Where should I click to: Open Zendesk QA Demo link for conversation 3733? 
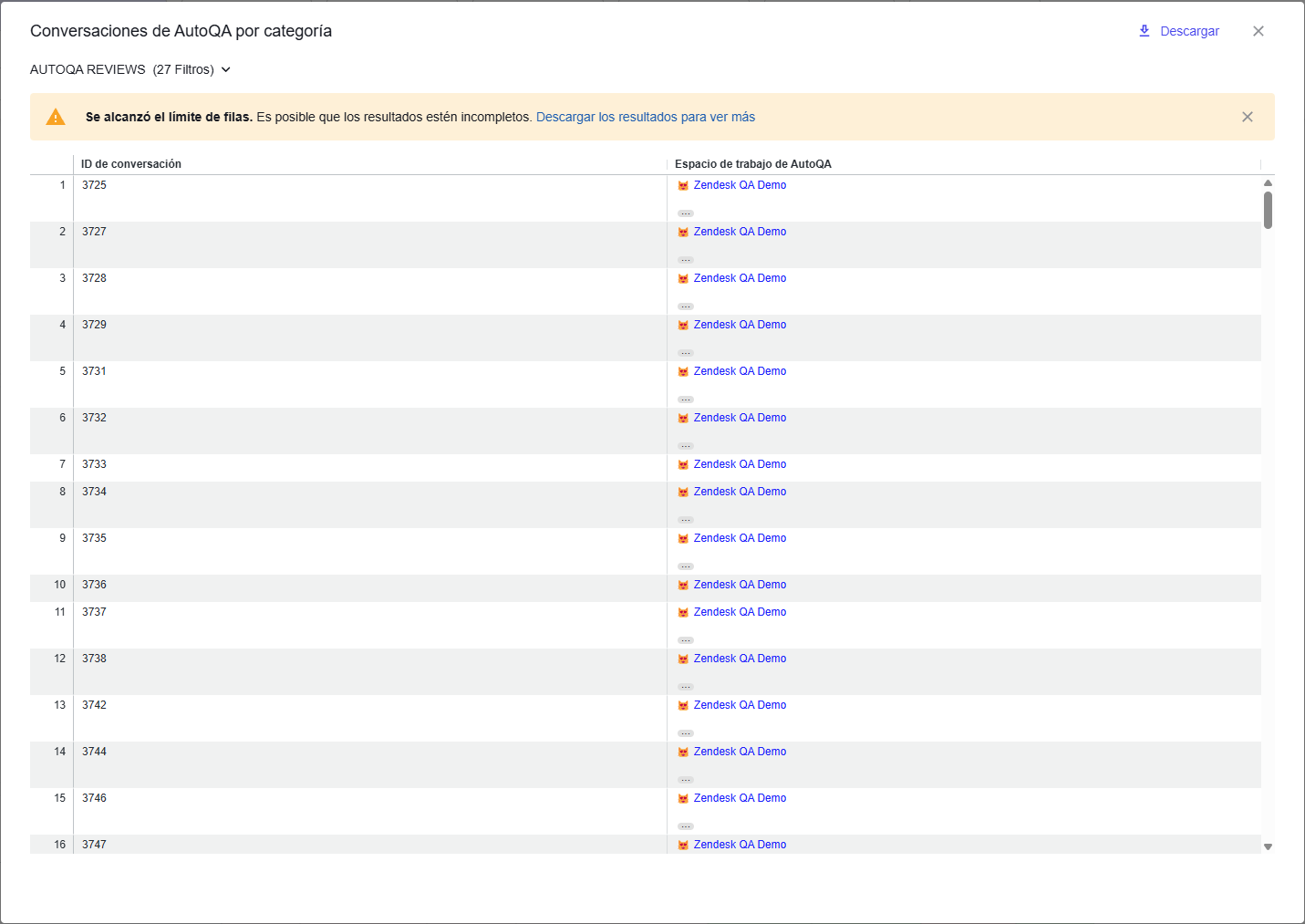click(740, 464)
